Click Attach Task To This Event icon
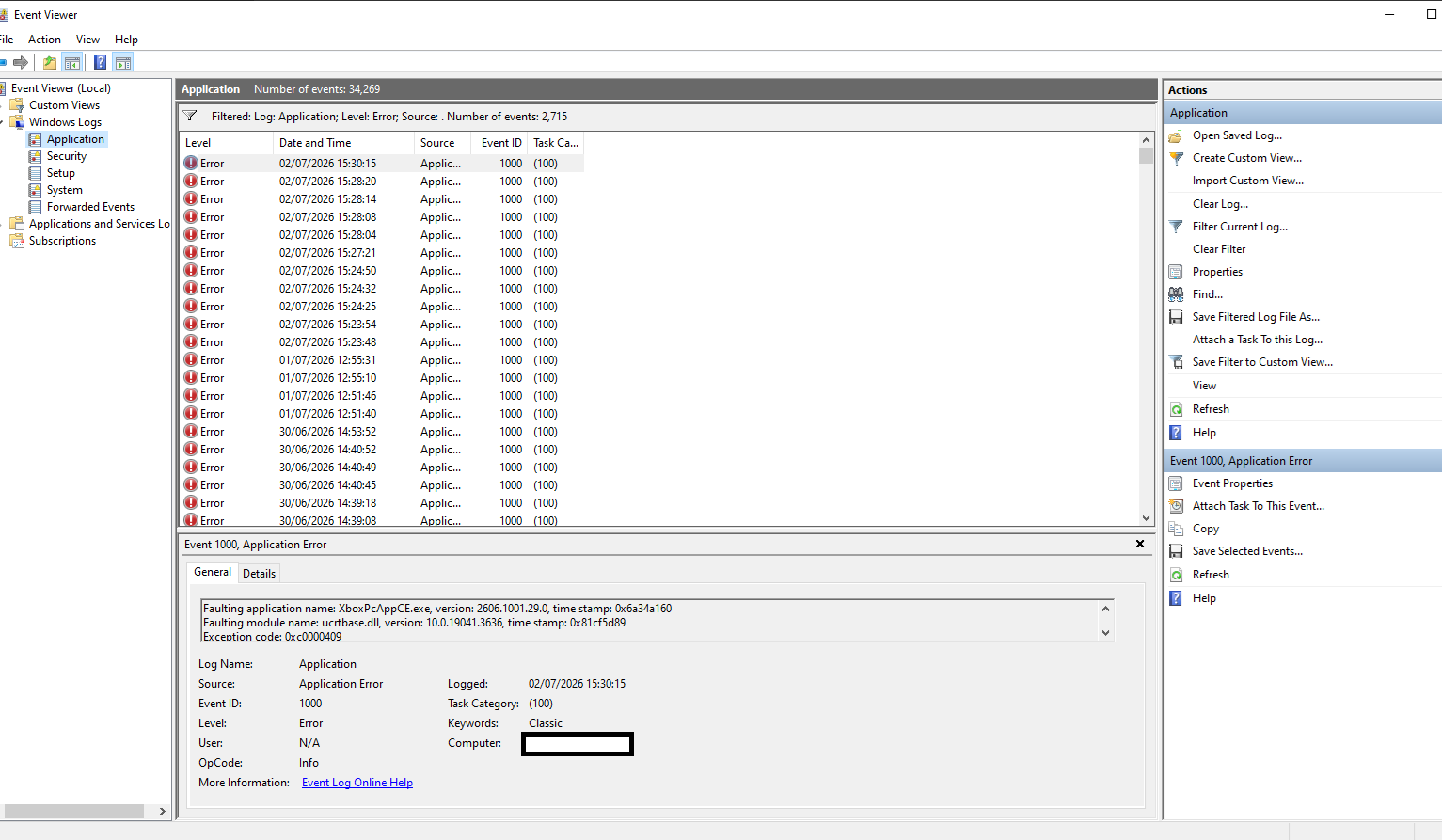 (x=1176, y=506)
